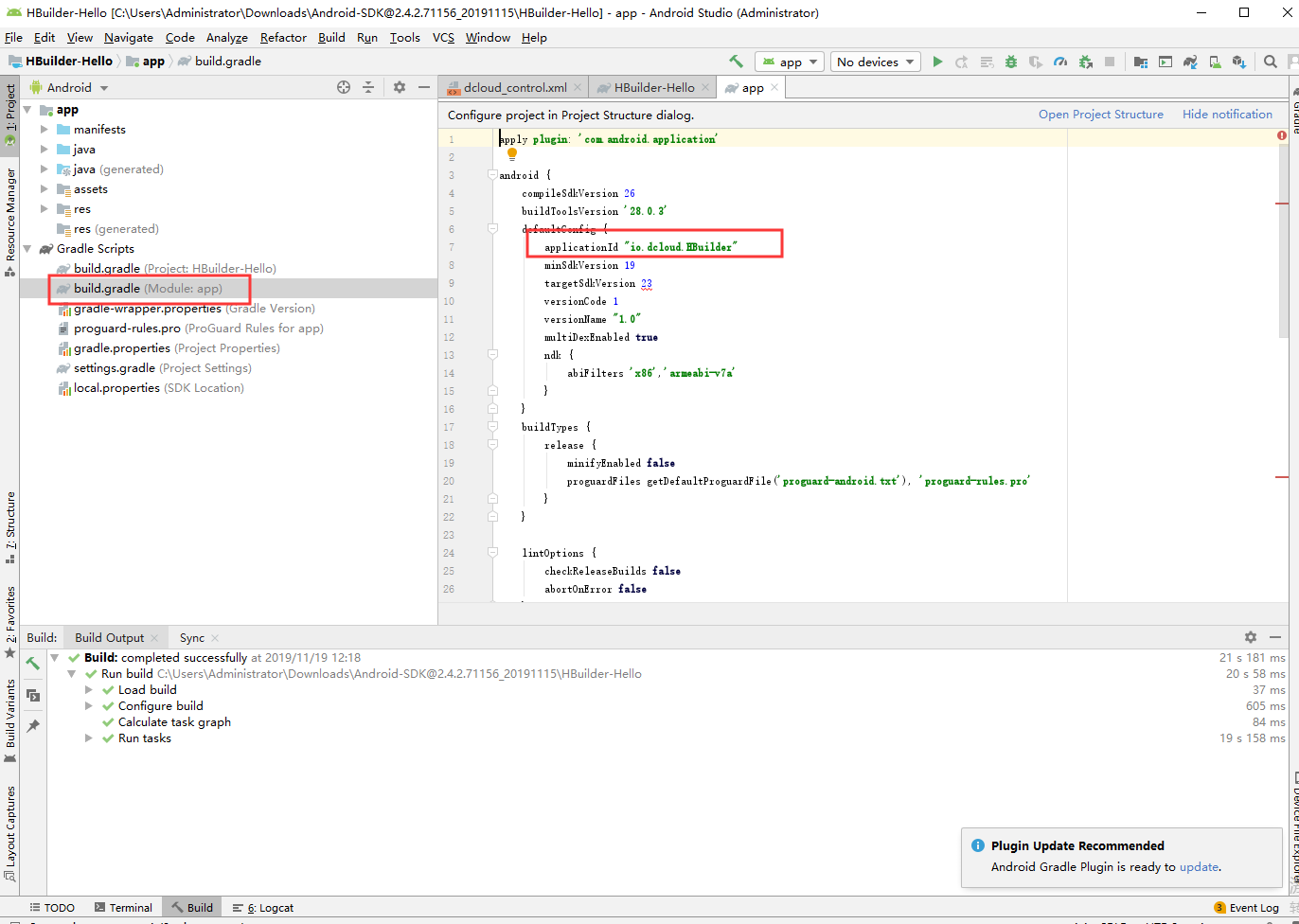The width and height of the screenshot is (1299, 924).
Task: Click Collapse All in project panel
Action: (368, 87)
